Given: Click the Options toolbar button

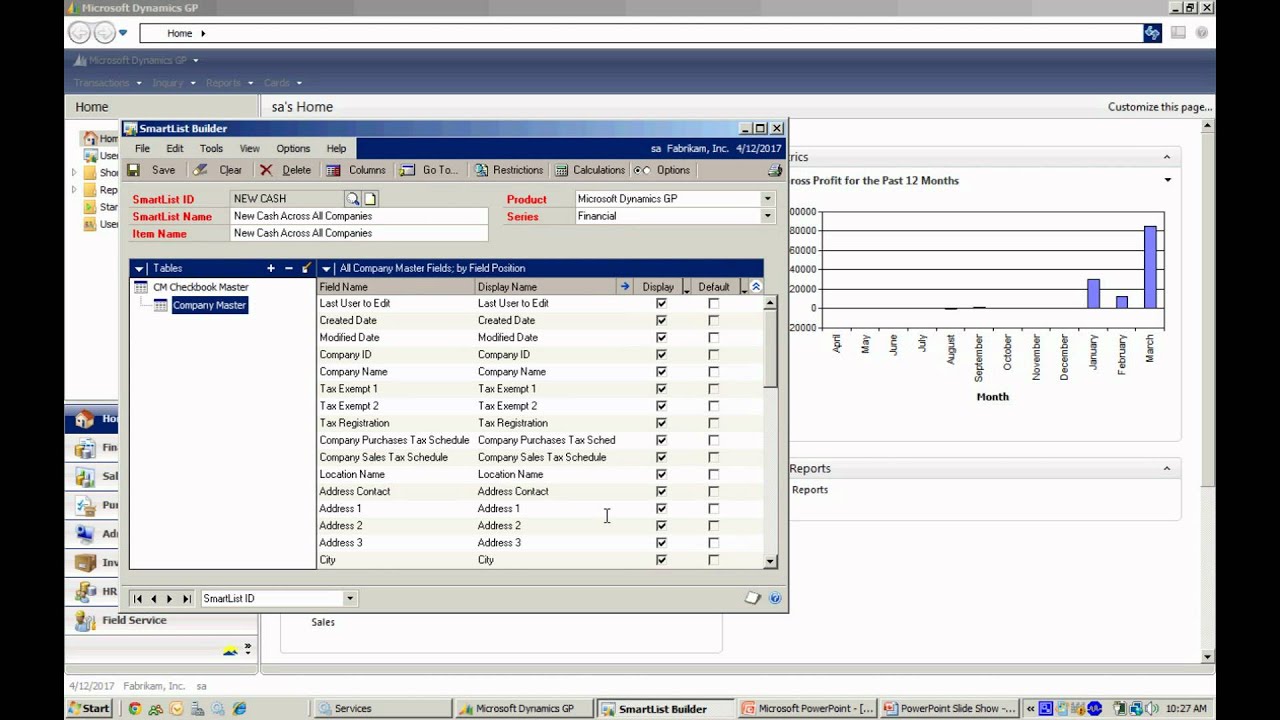Looking at the screenshot, I should (663, 170).
